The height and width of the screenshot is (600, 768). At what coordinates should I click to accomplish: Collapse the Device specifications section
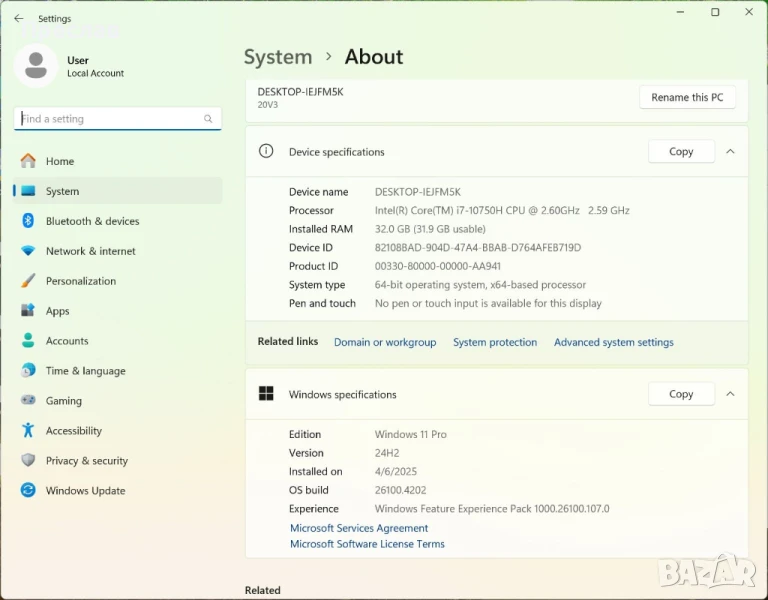pos(730,152)
